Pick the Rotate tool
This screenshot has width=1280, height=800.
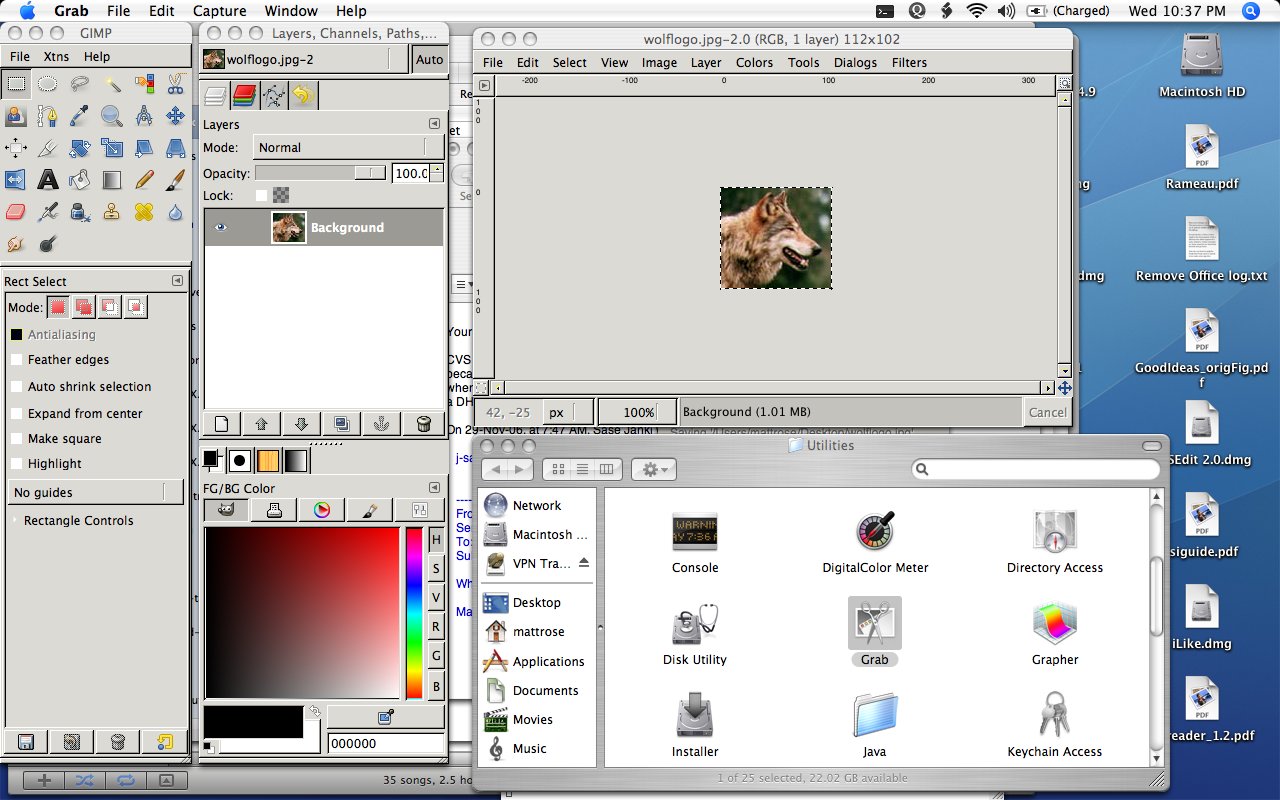(80, 148)
